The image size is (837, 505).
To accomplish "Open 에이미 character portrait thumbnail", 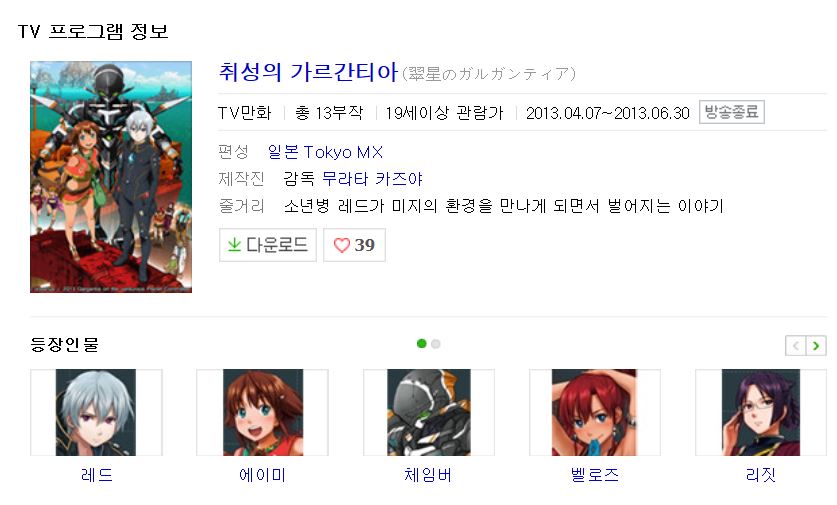I will point(263,412).
